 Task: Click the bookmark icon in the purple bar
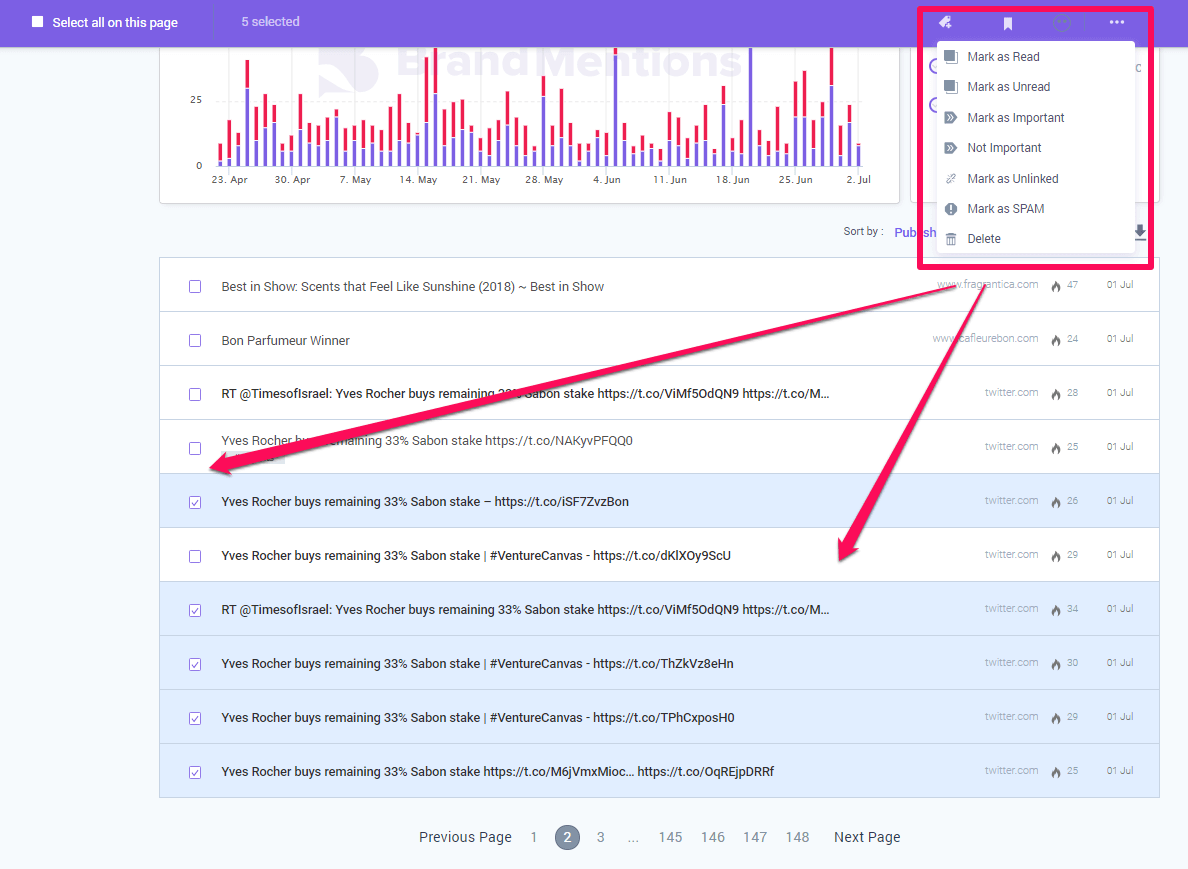[1008, 23]
